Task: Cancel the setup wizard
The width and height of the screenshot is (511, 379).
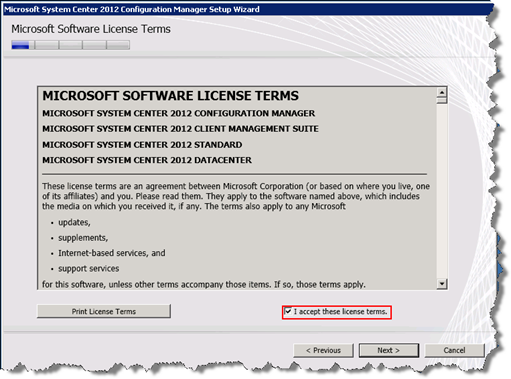Action: 454,350
